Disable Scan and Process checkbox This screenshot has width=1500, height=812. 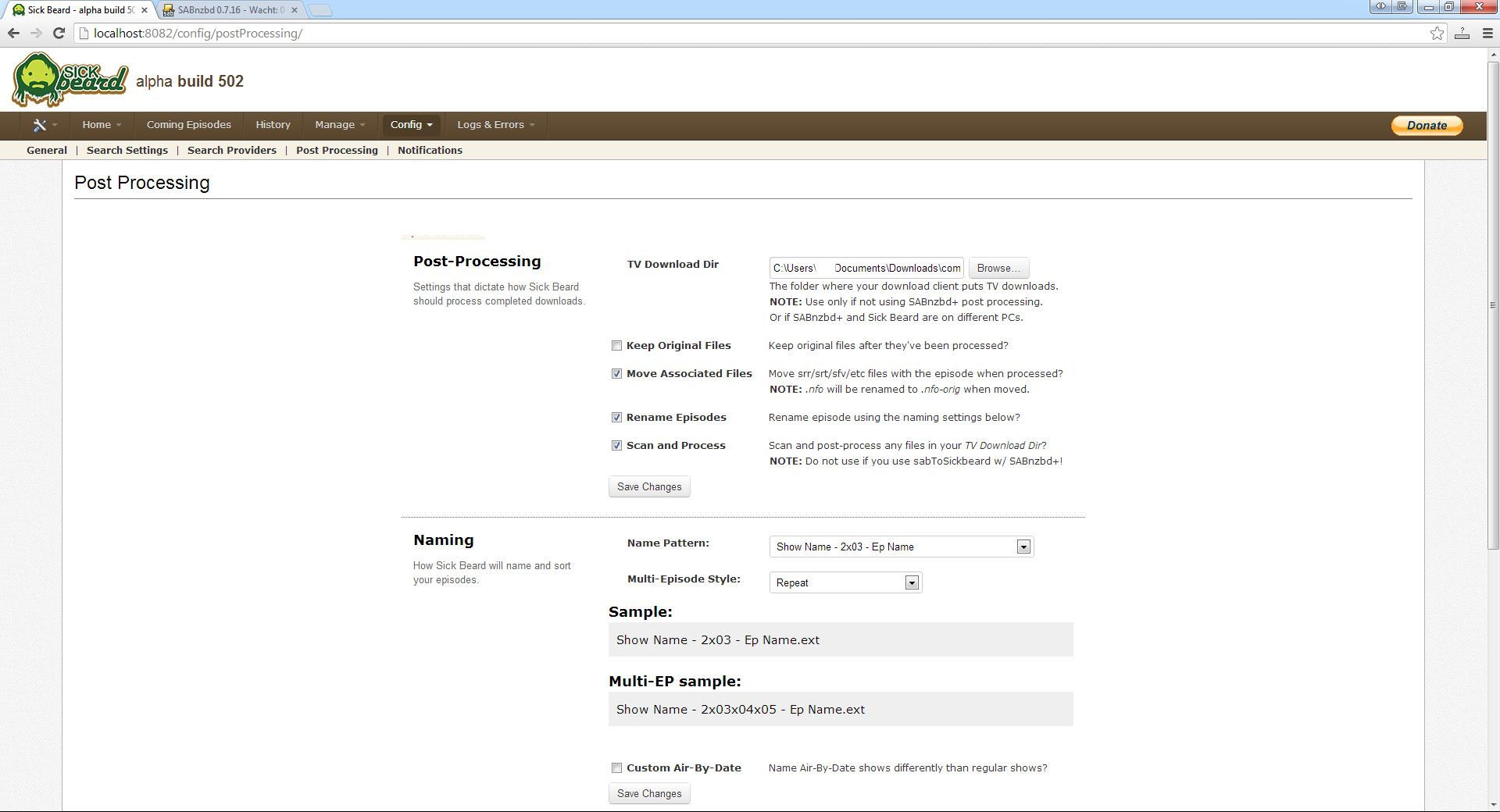click(616, 445)
